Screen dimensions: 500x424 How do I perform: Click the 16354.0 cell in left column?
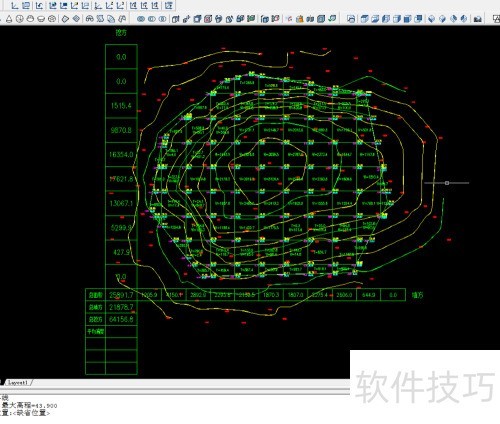tap(121, 154)
